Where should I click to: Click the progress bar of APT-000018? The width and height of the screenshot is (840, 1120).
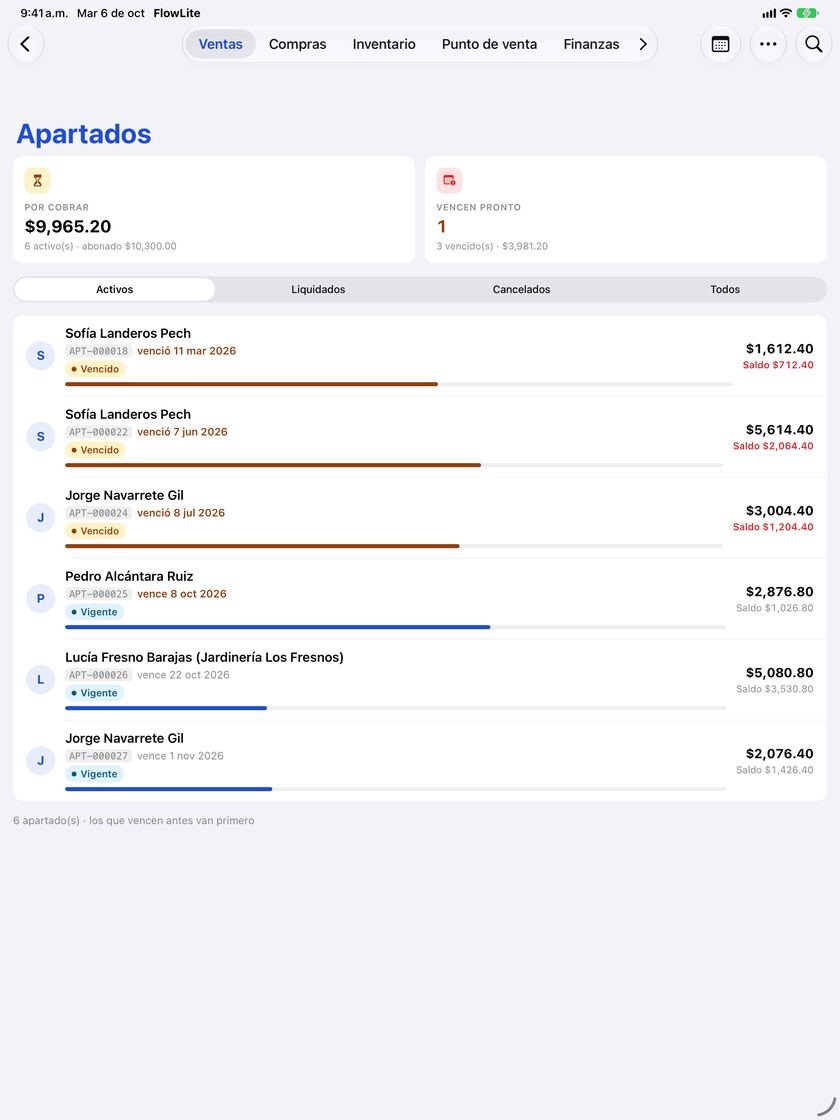pyautogui.click(x=399, y=384)
